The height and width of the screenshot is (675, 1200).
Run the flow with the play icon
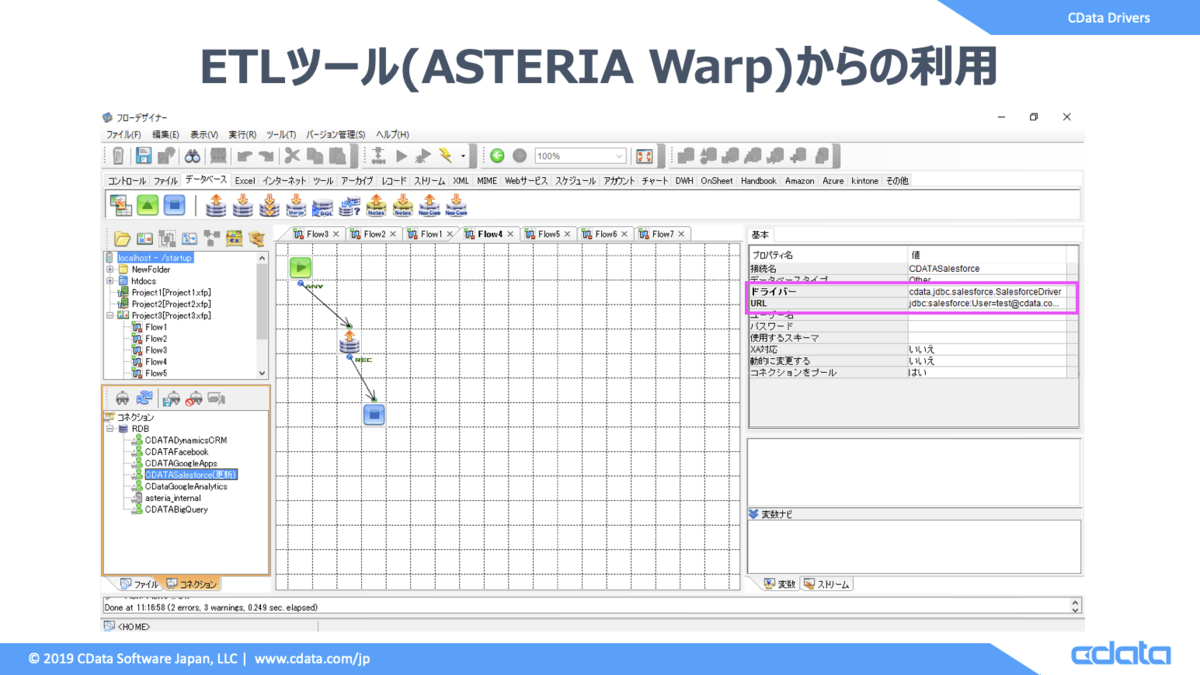(402, 156)
